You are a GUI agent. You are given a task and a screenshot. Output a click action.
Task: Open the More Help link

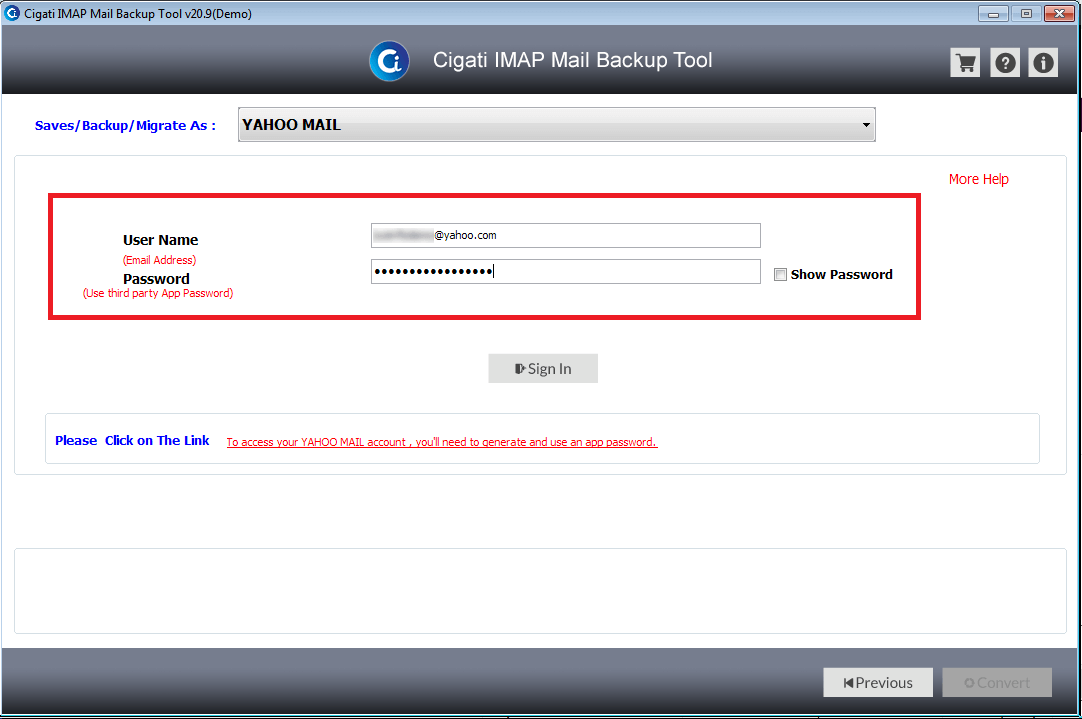coord(978,179)
